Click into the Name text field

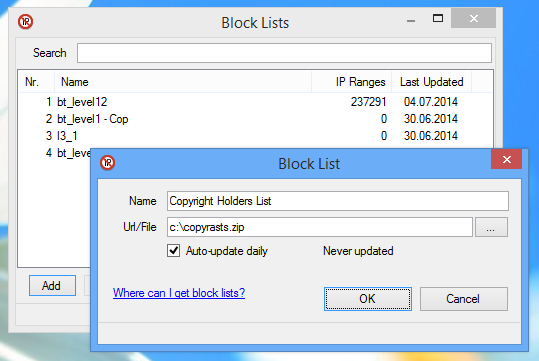click(x=338, y=201)
